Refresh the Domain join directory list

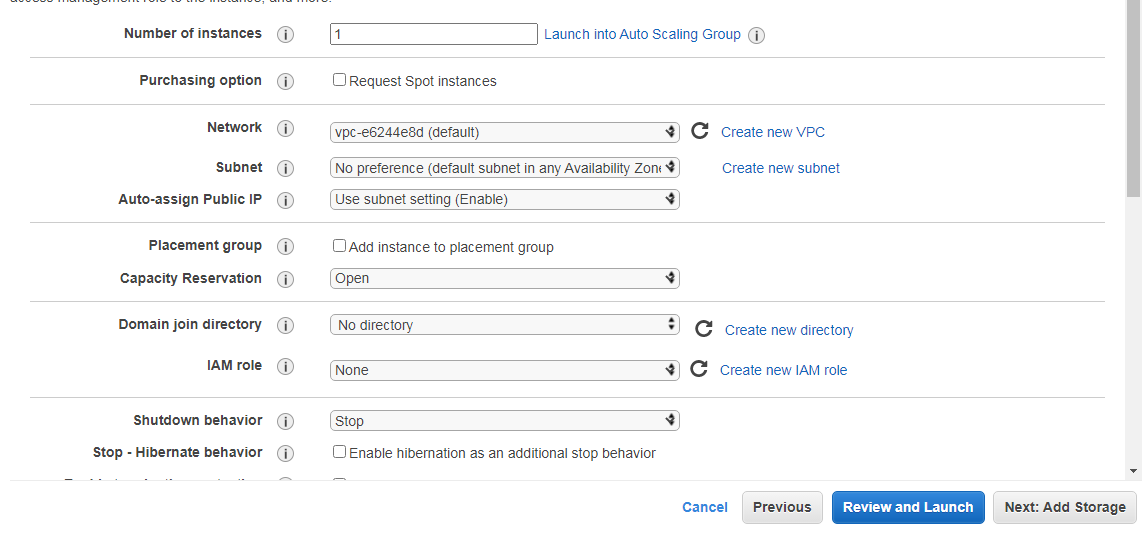click(x=704, y=329)
